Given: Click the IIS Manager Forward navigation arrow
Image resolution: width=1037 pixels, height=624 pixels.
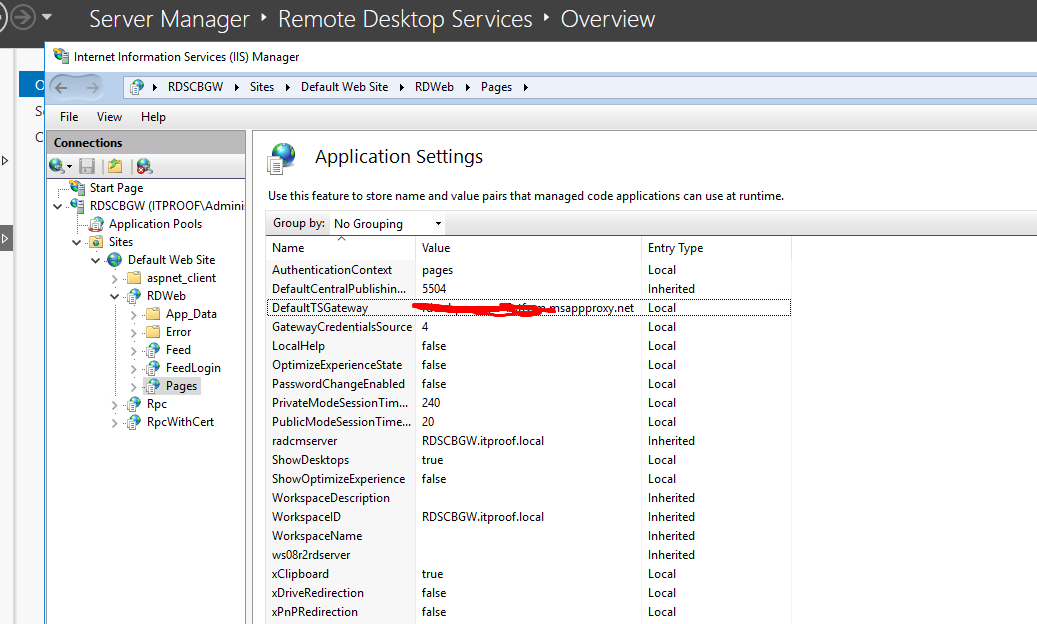Looking at the screenshot, I should (93, 87).
